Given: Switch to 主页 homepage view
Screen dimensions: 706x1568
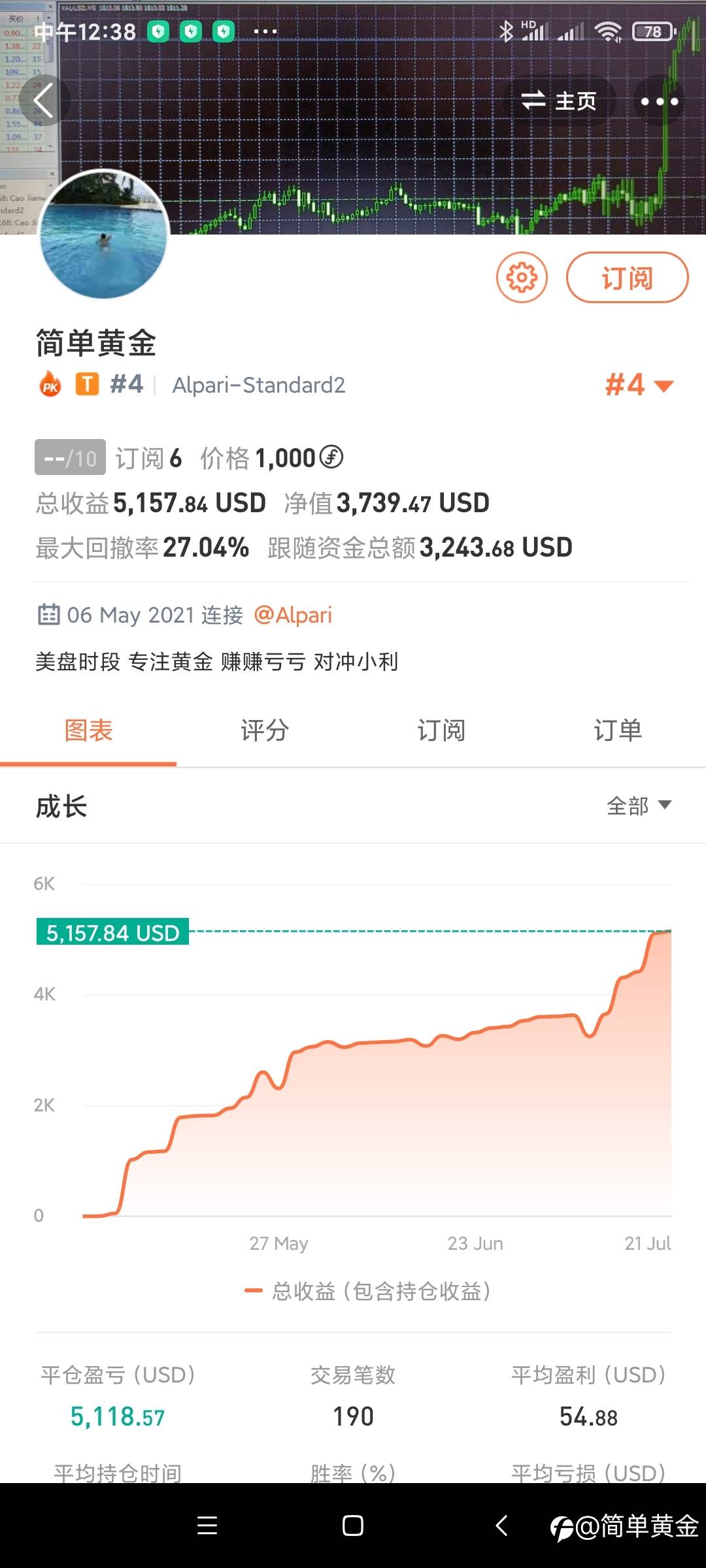Looking at the screenshot, I should point(559,101).
